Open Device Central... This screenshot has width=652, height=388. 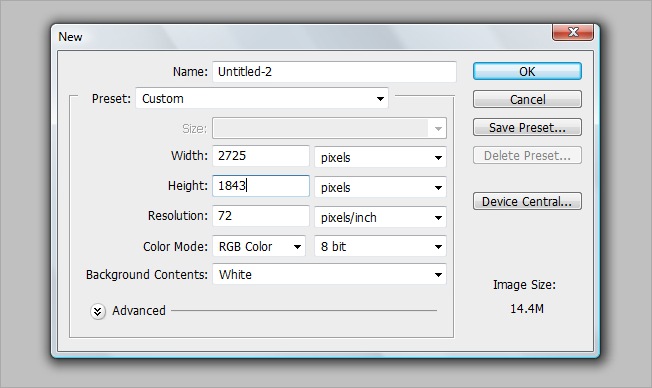tap(527, 201)
